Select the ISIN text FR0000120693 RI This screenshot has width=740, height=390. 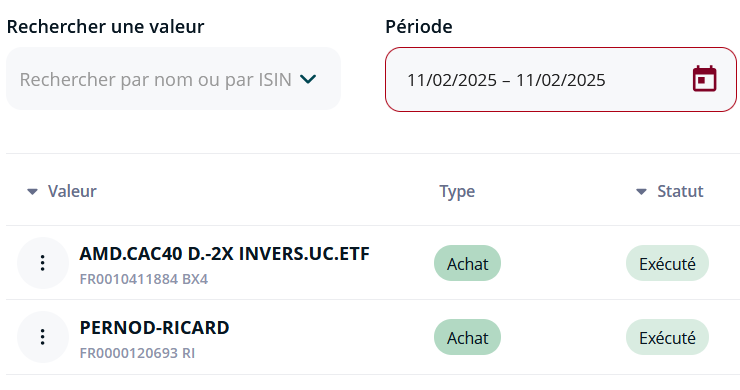click(137, 353)
